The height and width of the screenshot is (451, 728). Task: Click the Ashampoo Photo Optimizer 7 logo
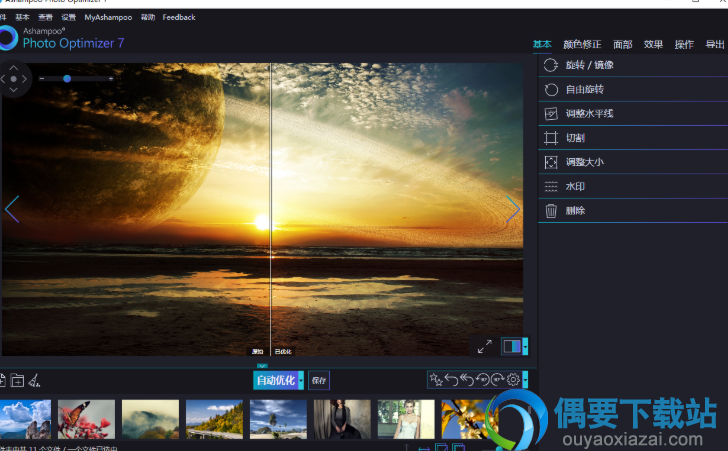[x=62, y=39]
